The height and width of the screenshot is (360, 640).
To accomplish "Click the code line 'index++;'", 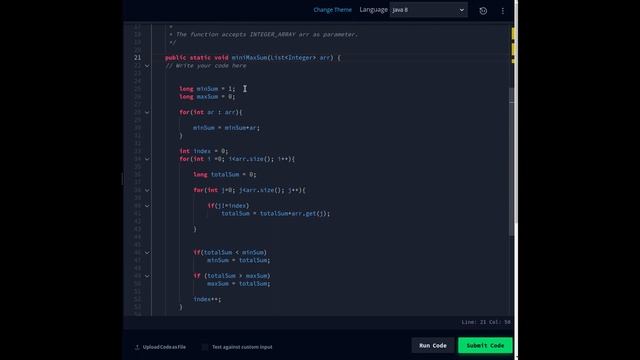I will click(x=207, y=299).
